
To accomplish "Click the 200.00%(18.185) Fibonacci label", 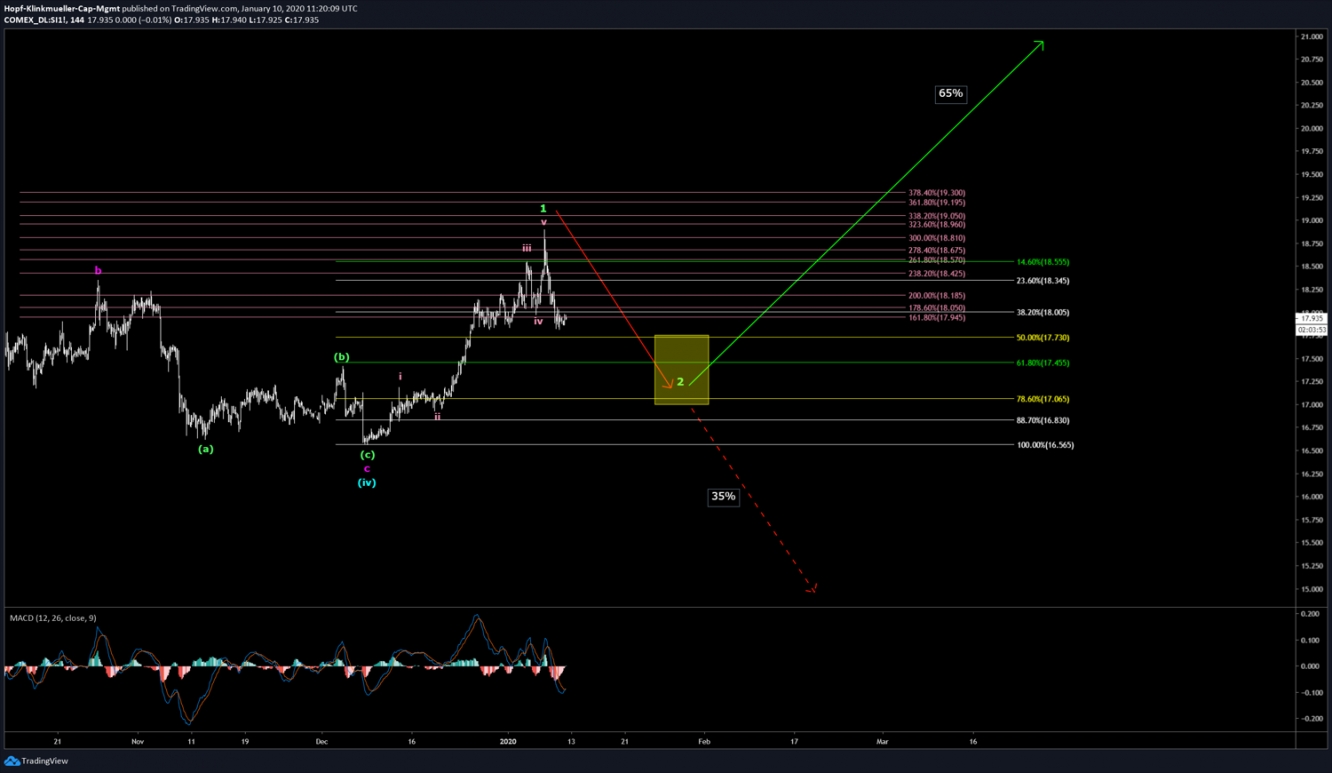I will click(937, 296).
